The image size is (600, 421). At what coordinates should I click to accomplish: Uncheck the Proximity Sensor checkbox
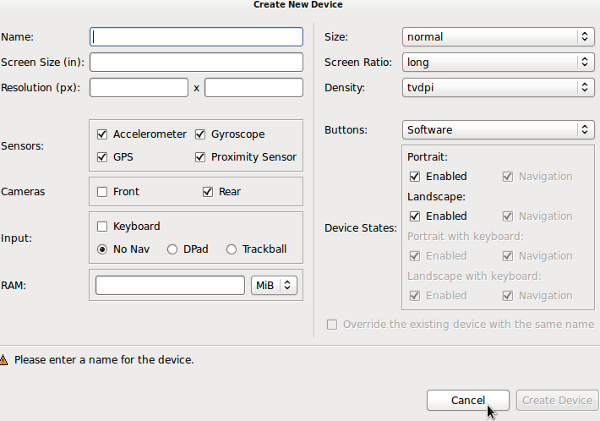coord(201,157)
